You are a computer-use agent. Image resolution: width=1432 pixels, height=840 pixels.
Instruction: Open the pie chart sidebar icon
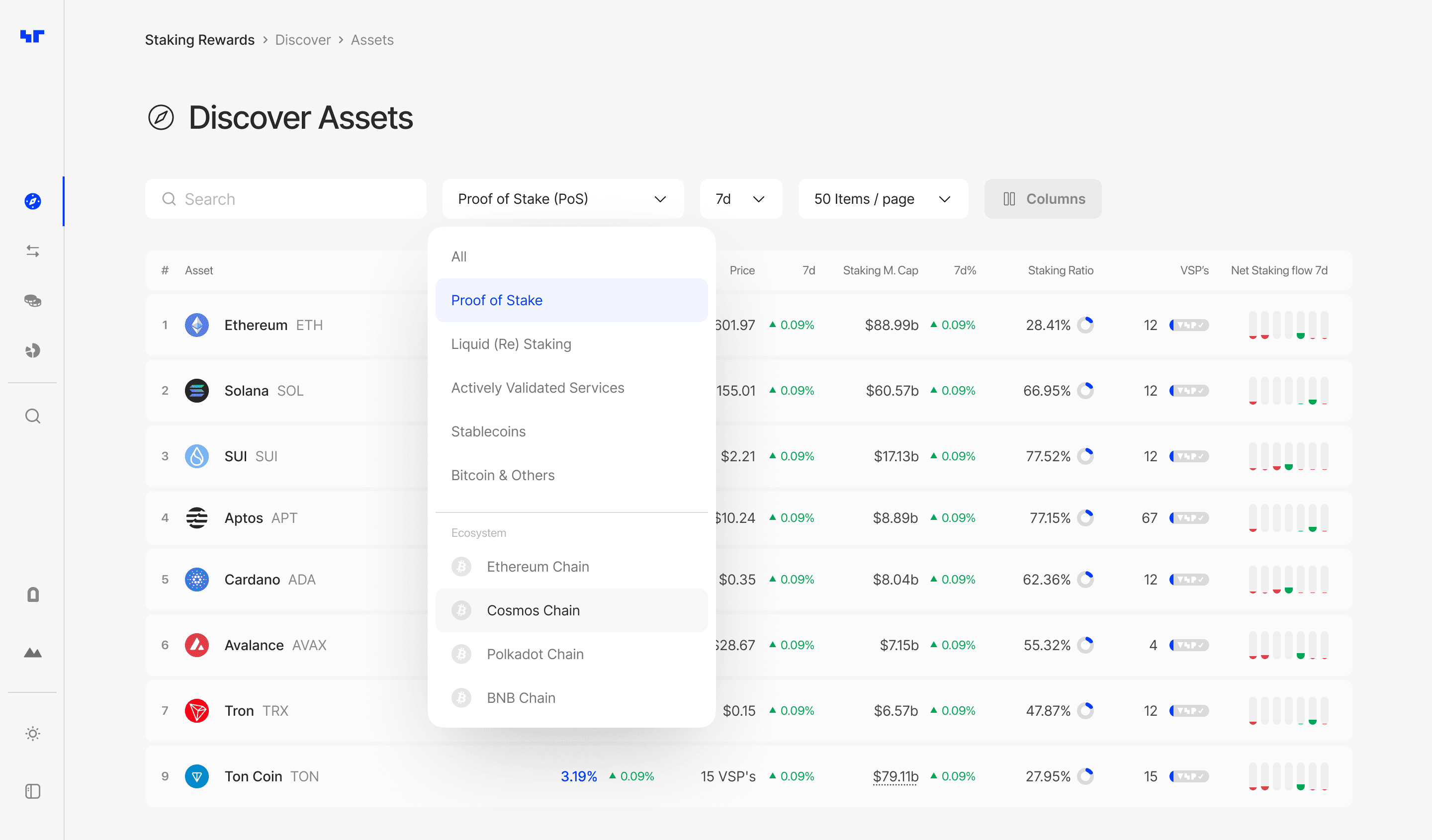33,350
